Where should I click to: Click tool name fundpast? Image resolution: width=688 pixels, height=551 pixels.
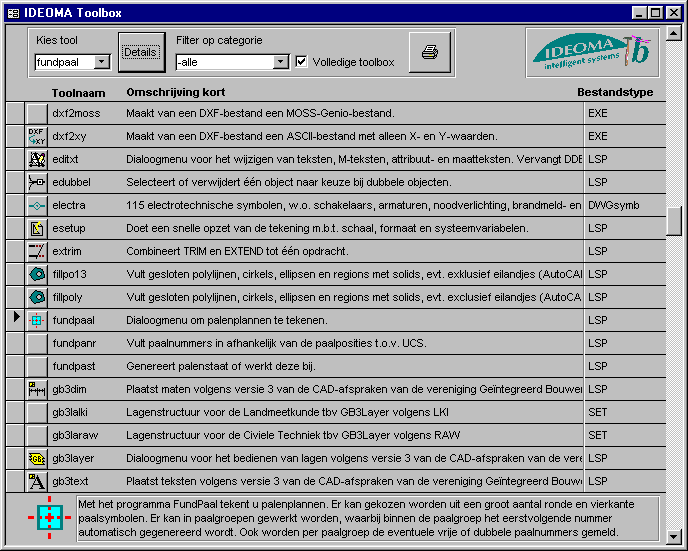(x=74, y=366)
